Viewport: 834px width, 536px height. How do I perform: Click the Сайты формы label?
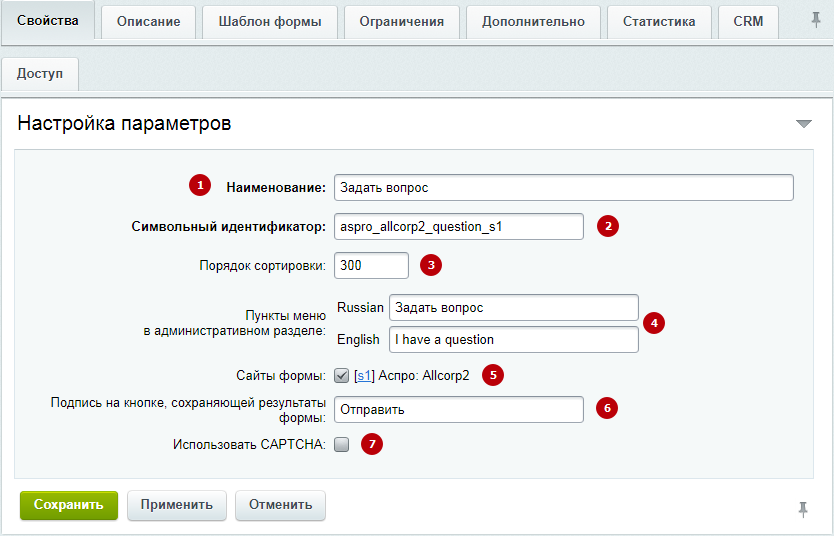[x=281, y=376]
